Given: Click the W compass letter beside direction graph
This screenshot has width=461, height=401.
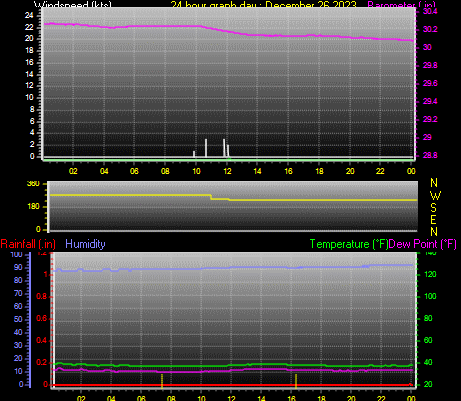Looking at the screenshot, I should pyautogui.click(x=435, y=195).
